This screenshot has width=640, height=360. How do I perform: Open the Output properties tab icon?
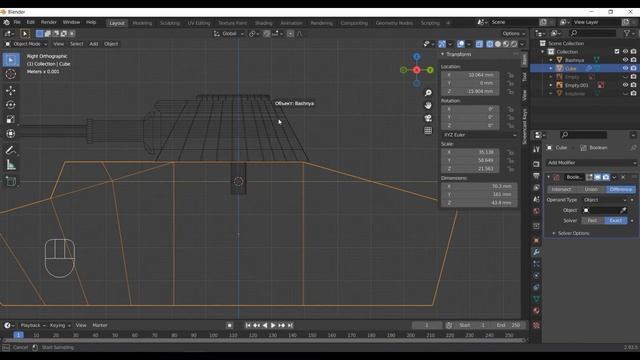pos(536,176)
